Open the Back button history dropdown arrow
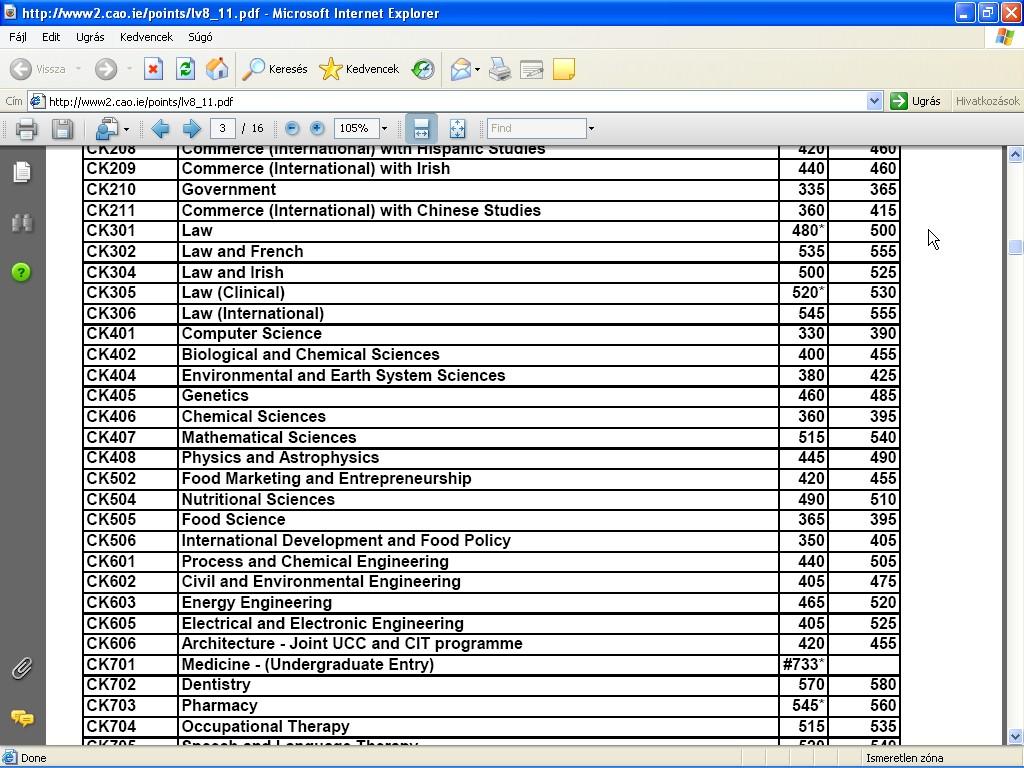The width and height of the screenshot is (1024, 768). (78, 69)
